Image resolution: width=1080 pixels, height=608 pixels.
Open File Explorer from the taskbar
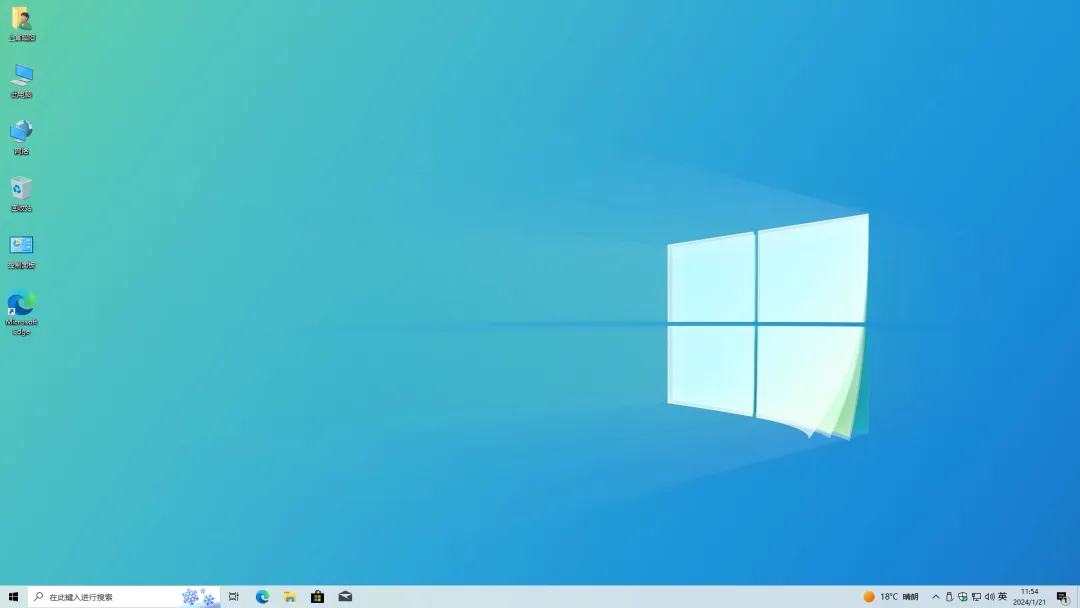289,596
